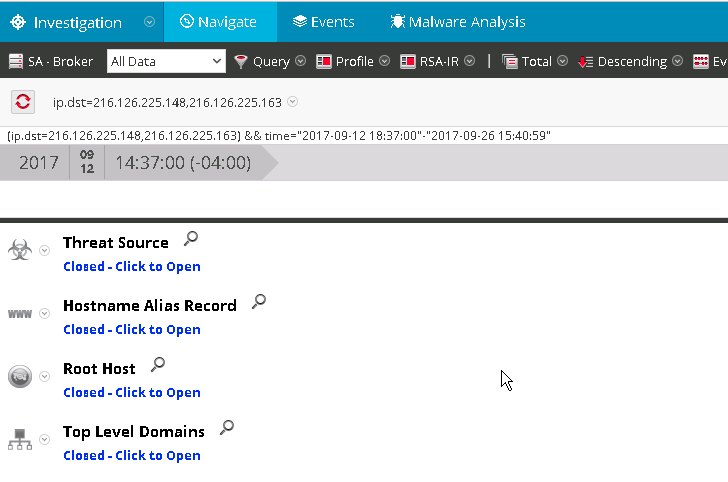Click the Top Level Domains network icon

tap(20, 439)
